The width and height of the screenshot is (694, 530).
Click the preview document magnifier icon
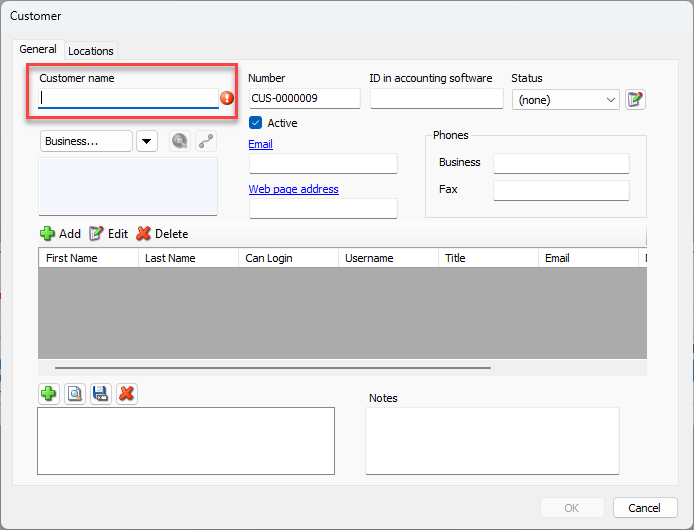(x=75, y=394)
